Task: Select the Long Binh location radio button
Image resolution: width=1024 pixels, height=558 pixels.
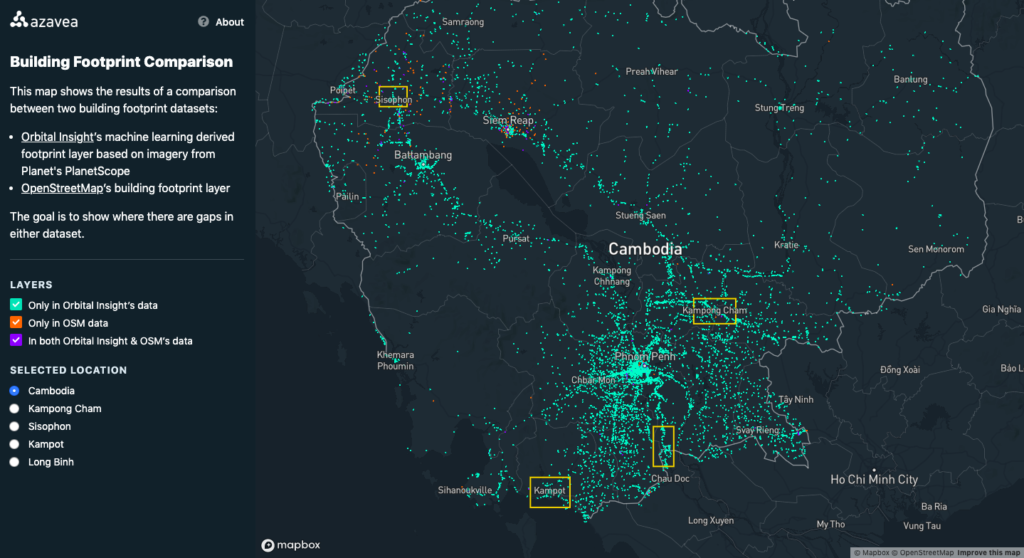Action: (x=14, y=462)
